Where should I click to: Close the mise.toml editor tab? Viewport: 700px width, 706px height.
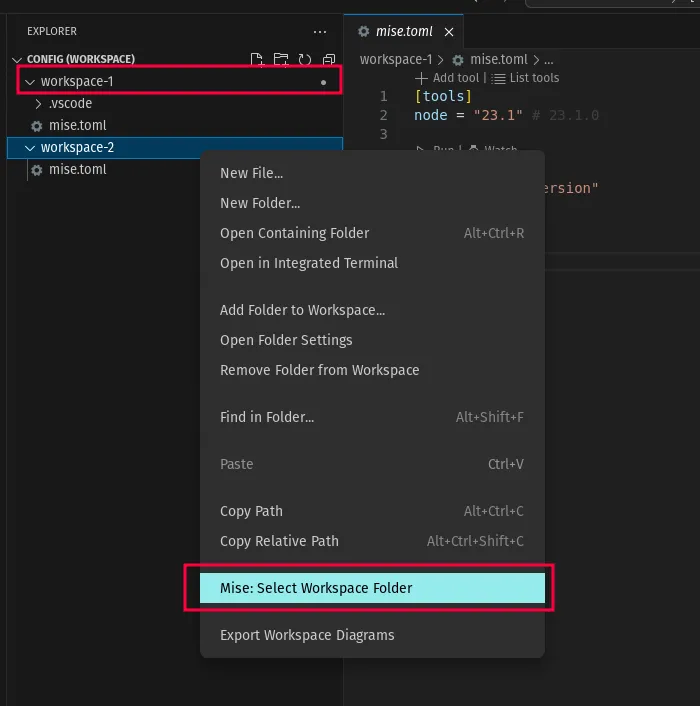pos(449,32)
